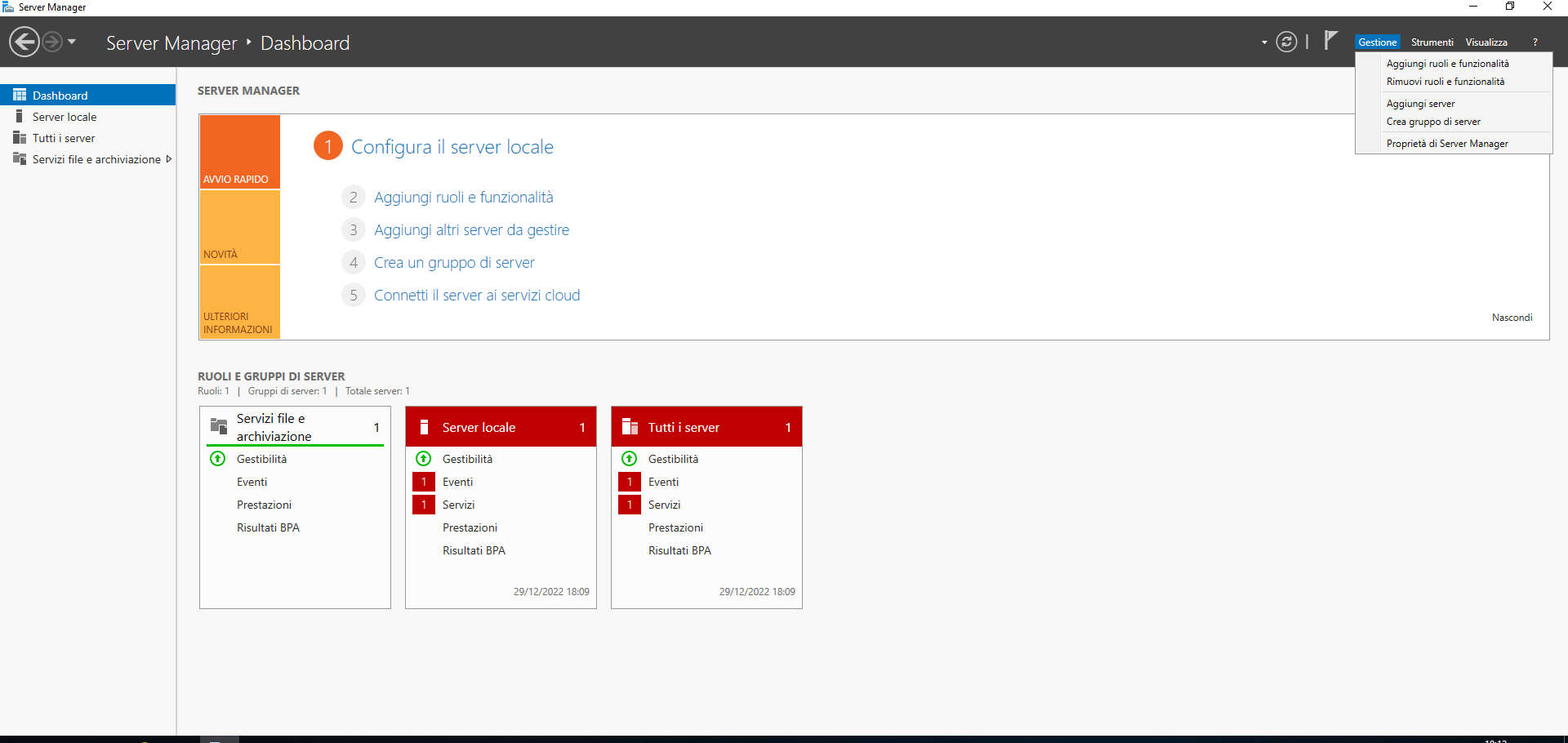Click the Server Manager app icon in title bar
1568x743 pixels.
coord(8,7)
